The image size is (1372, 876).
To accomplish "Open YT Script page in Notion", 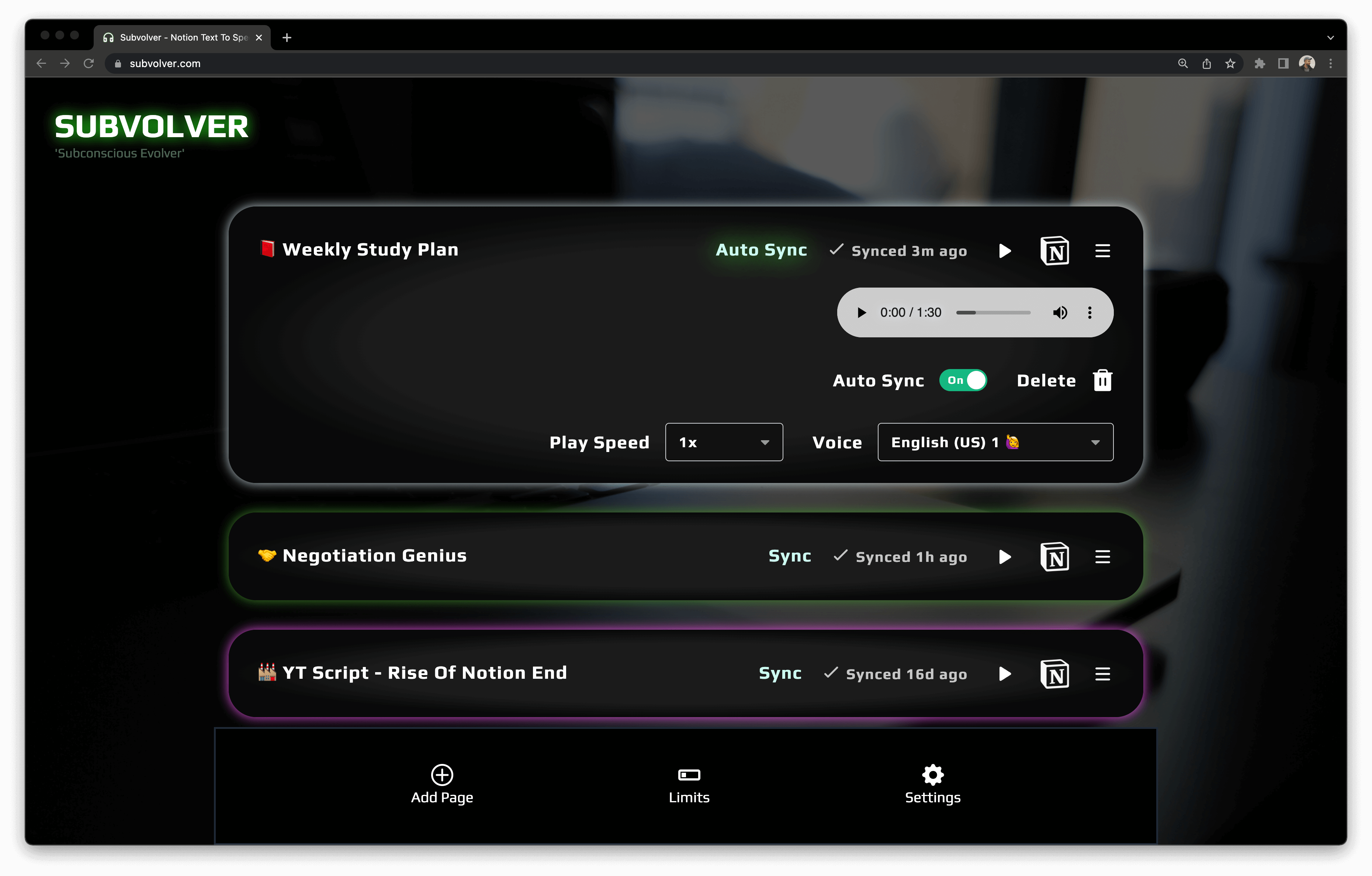I will (x=1054, y=674).
